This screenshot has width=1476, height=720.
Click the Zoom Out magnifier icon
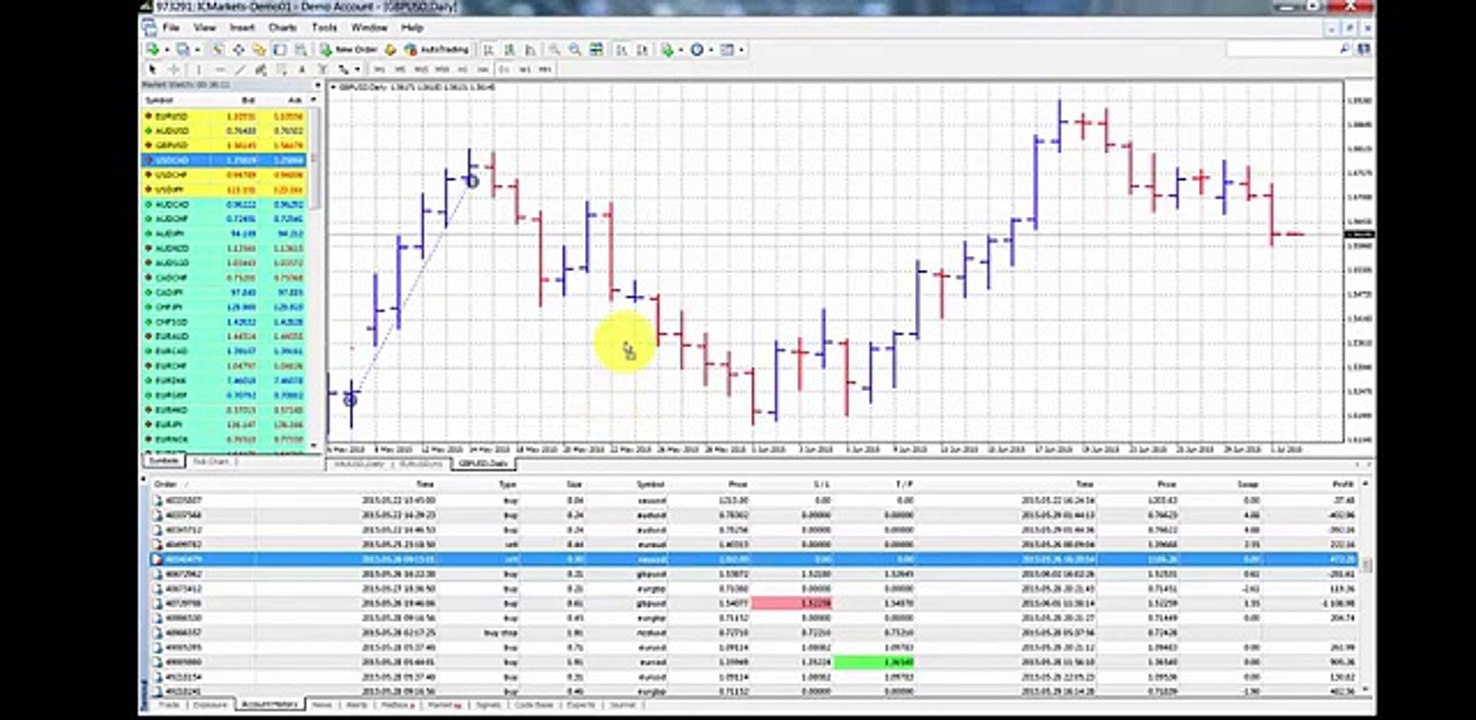point(575,49)
